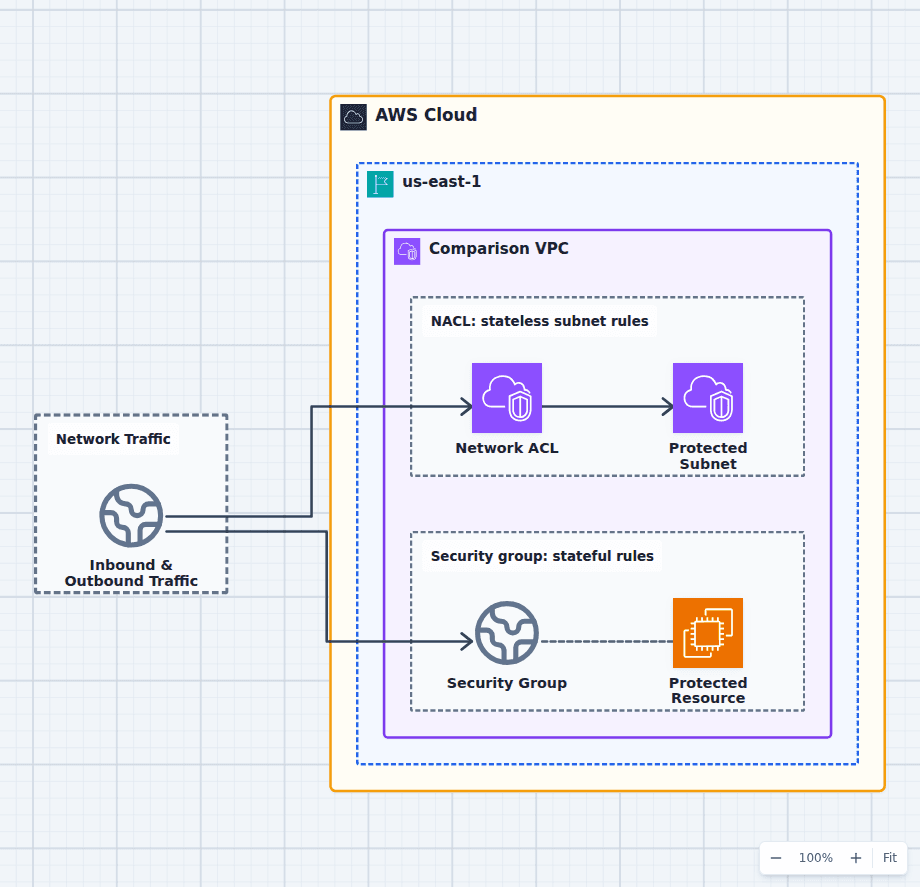The width and height of the screenshot is (920, 887).
Task: Select the Network ACL node icon
Action: click(x=507, y=398)
